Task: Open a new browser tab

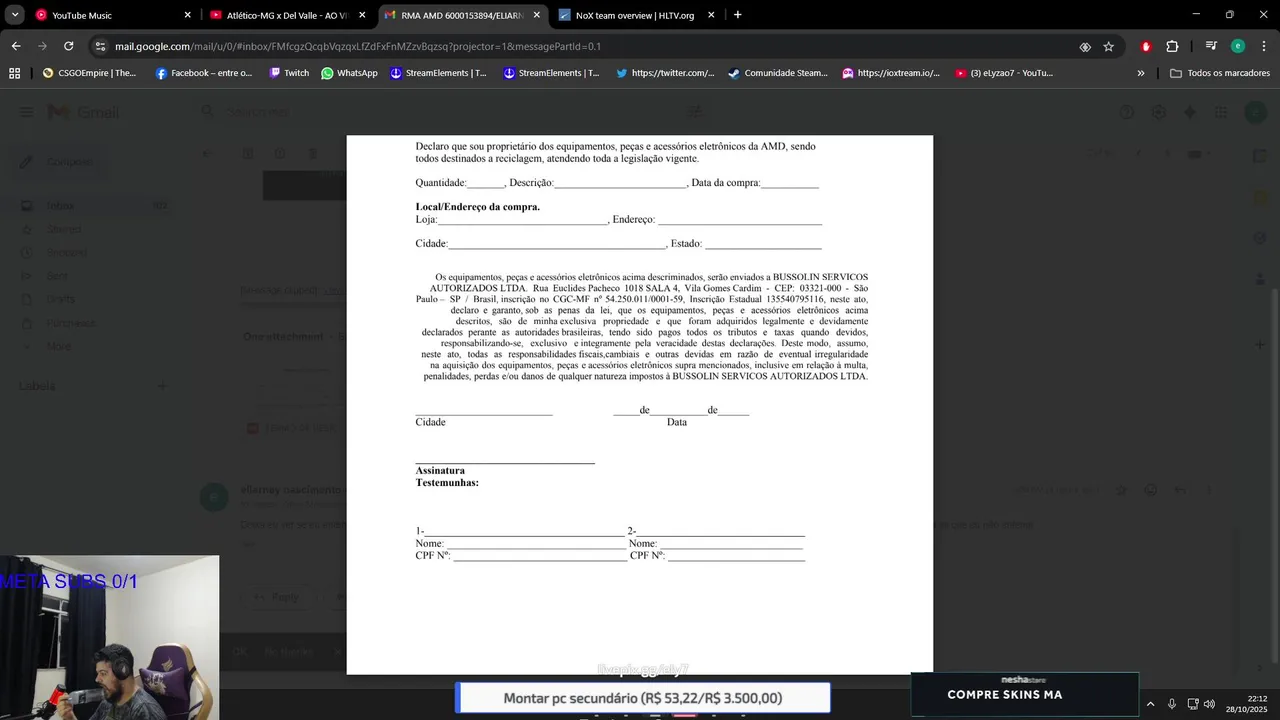Action: pos(737,15)
